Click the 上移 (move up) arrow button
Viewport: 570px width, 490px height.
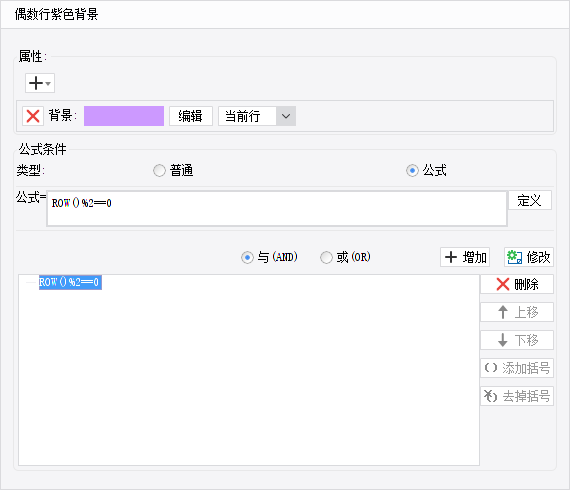(x=517, y=312)
